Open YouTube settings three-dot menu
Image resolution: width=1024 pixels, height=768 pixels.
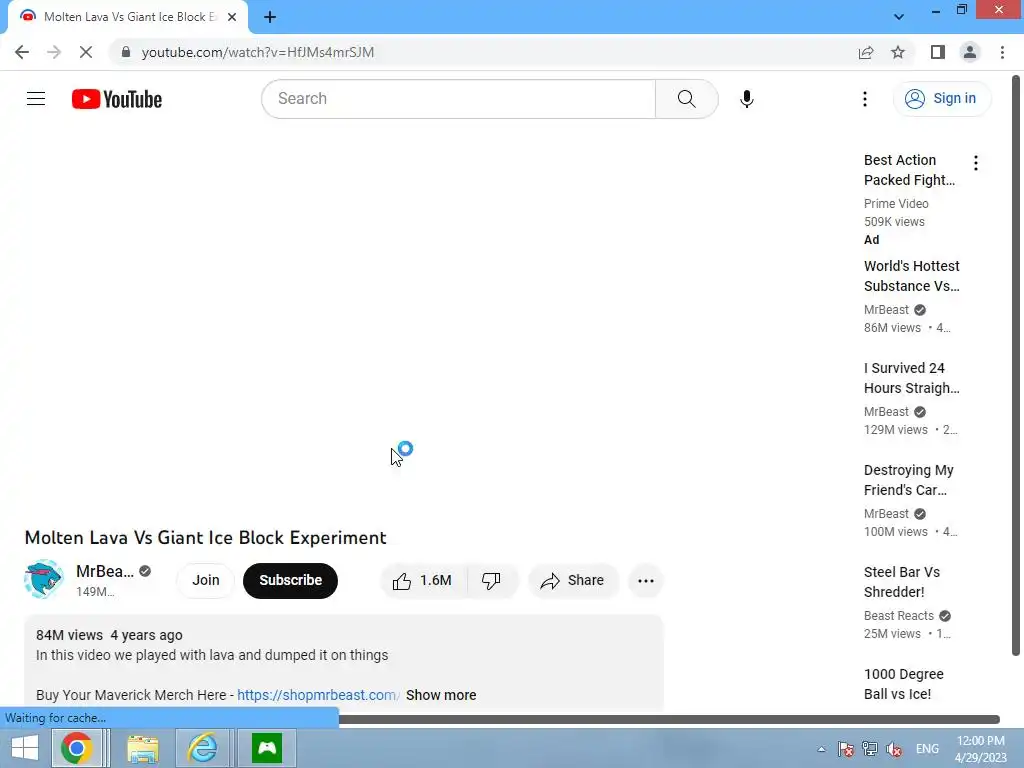pos(865,99)
